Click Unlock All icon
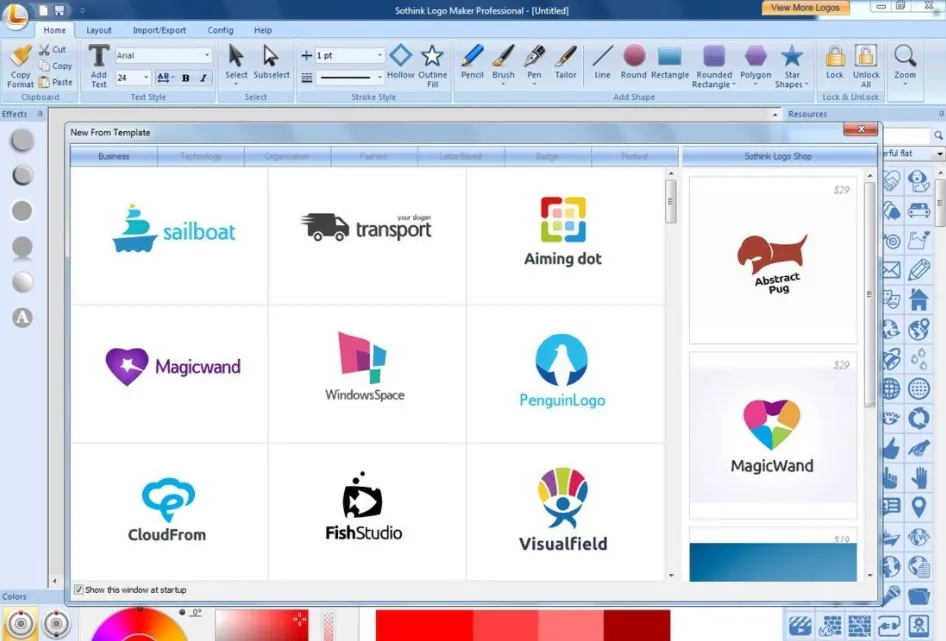The height and width of the screenshot is (641, 946). click(866, 66)
